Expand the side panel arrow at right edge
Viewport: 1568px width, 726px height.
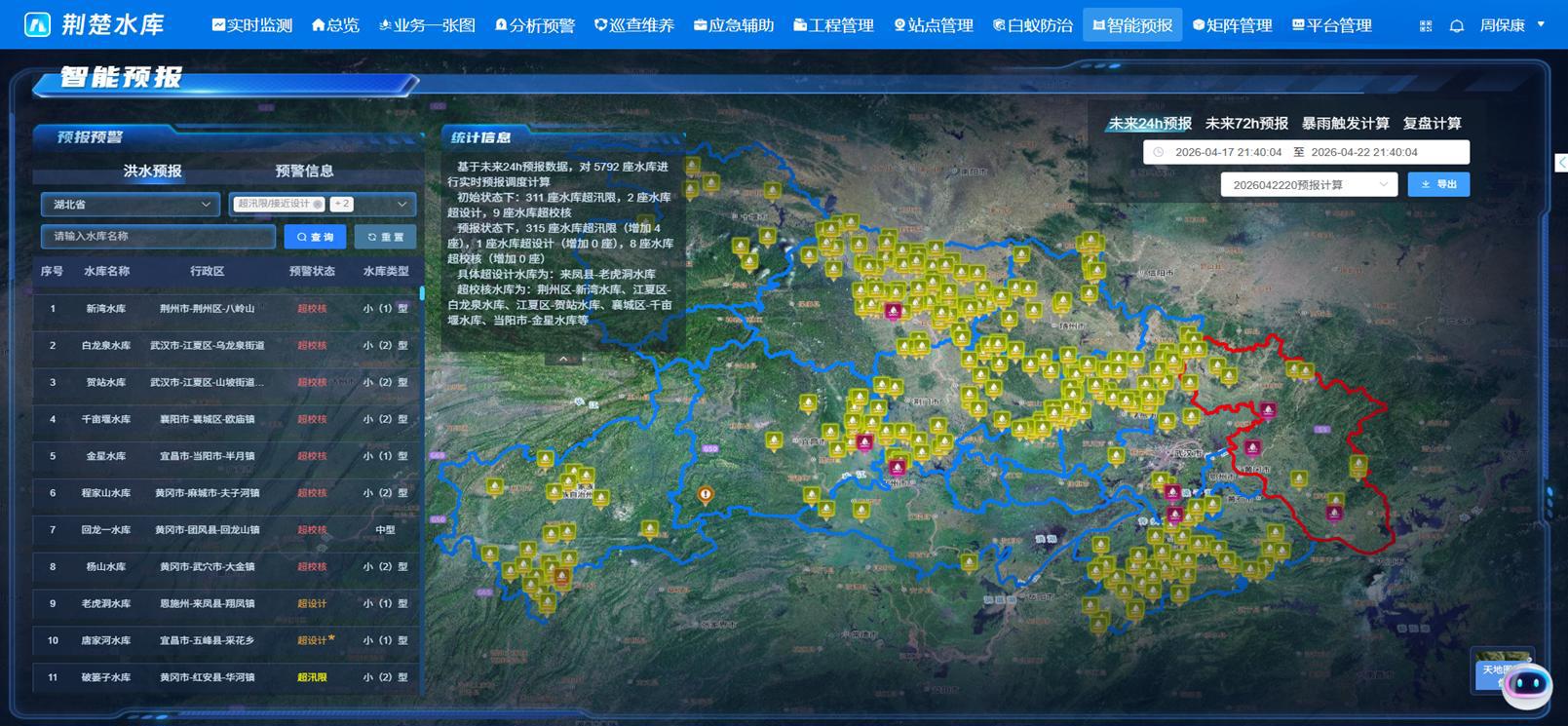pos(1561,163)
